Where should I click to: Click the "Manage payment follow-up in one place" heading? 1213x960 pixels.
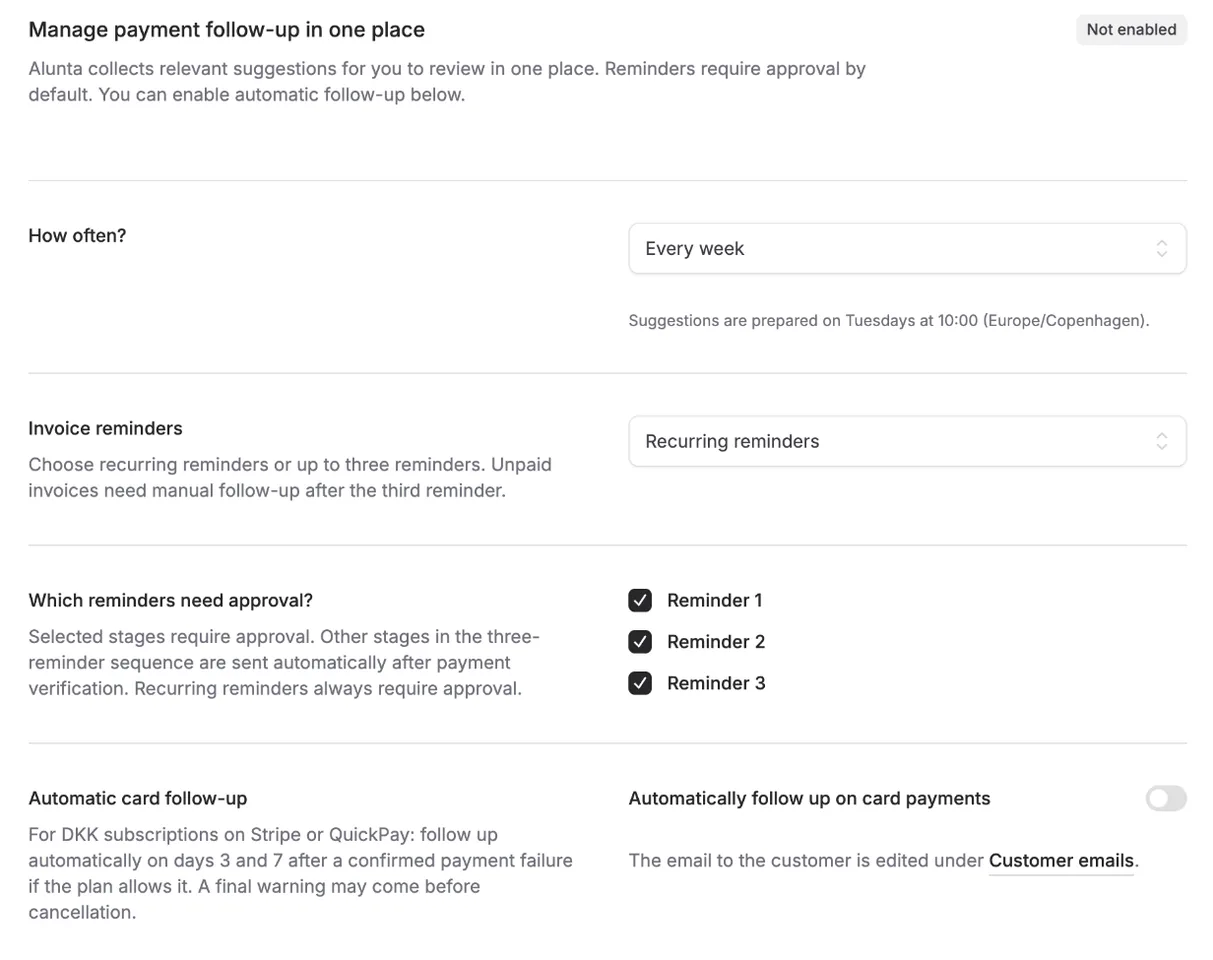(x=227, y=30)
